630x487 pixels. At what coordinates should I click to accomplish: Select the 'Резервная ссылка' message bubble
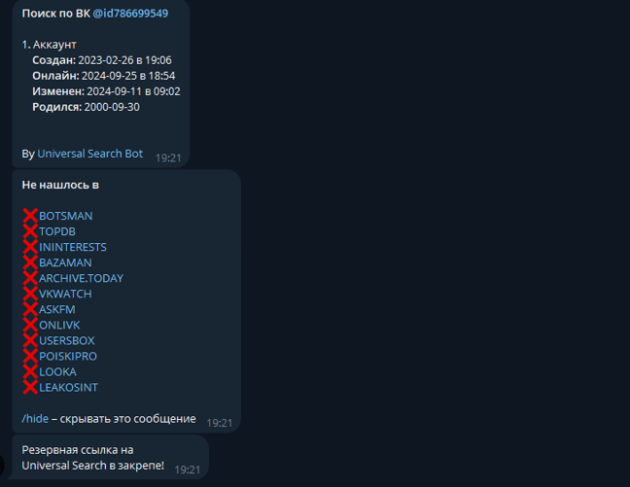click(x=110, y=457)
